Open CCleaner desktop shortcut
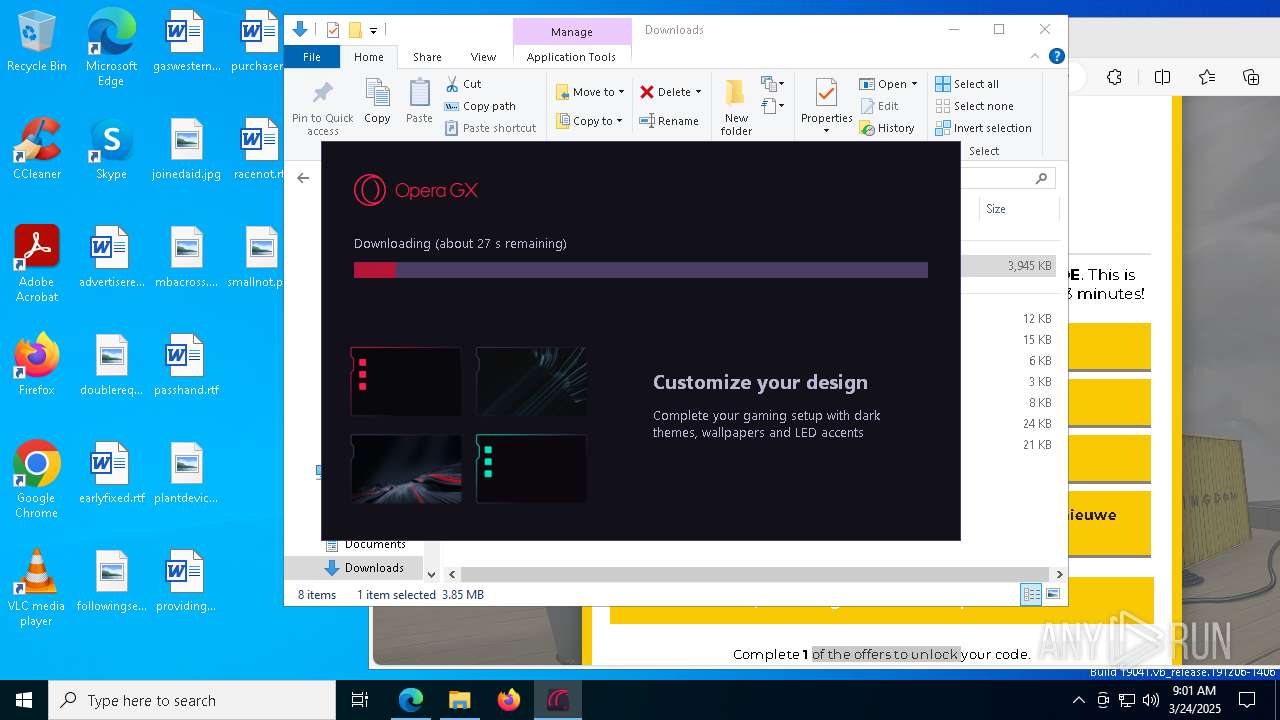Screen dimensions: 1280x720 tap(37, 149)
